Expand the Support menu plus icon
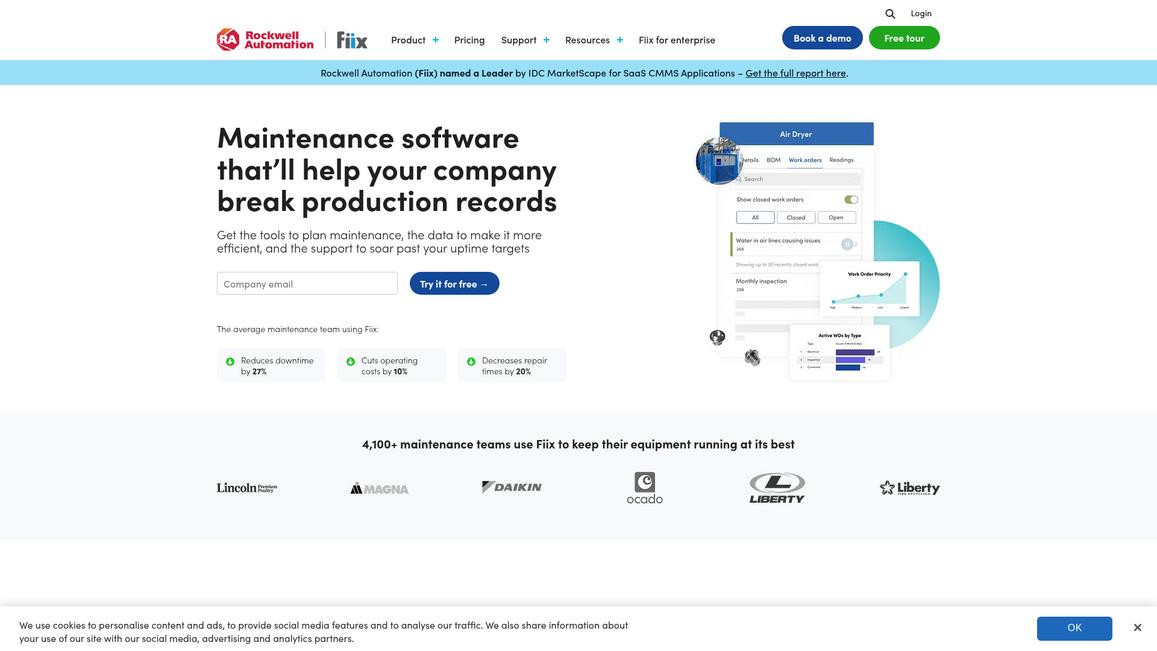Image resolution: width=1157 pixels, height=651 pixels. 546,40
